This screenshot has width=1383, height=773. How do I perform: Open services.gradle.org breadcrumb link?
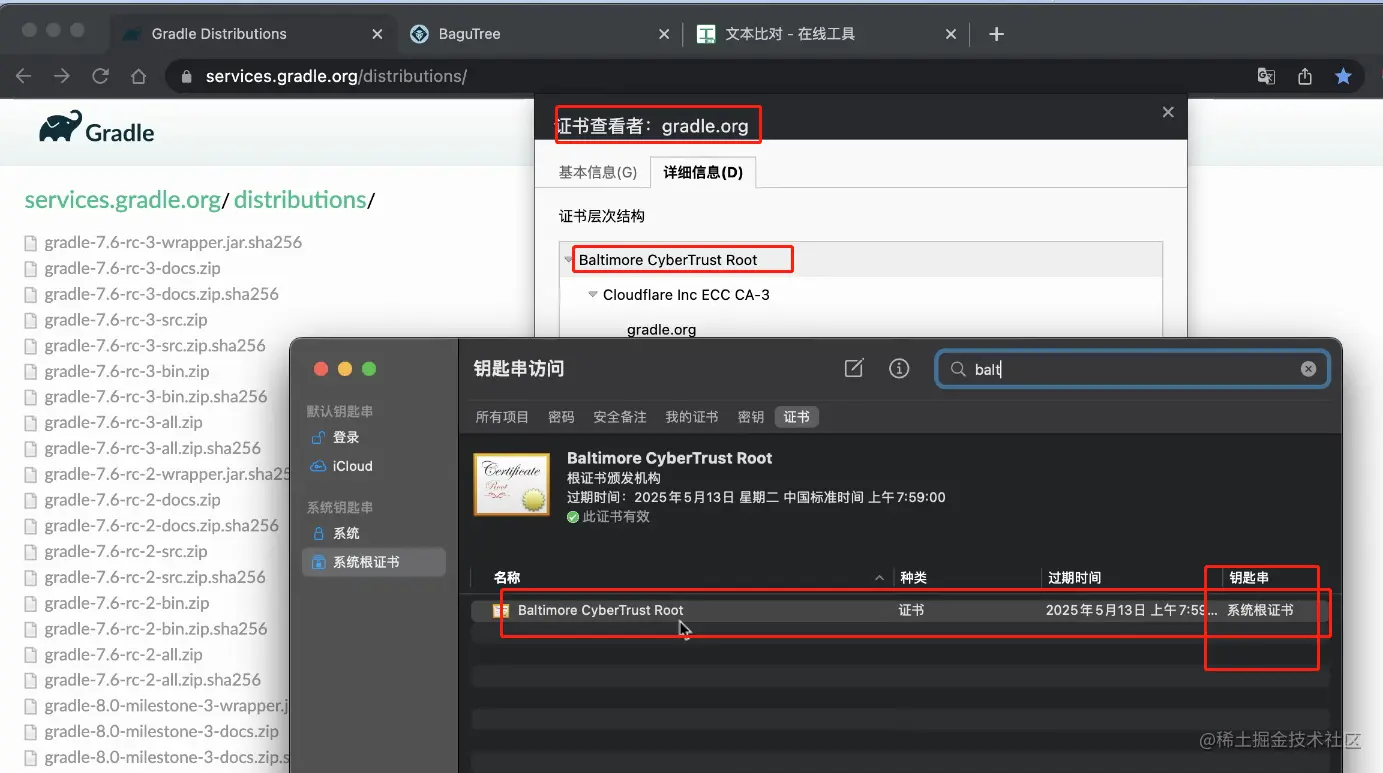[122, 200]
